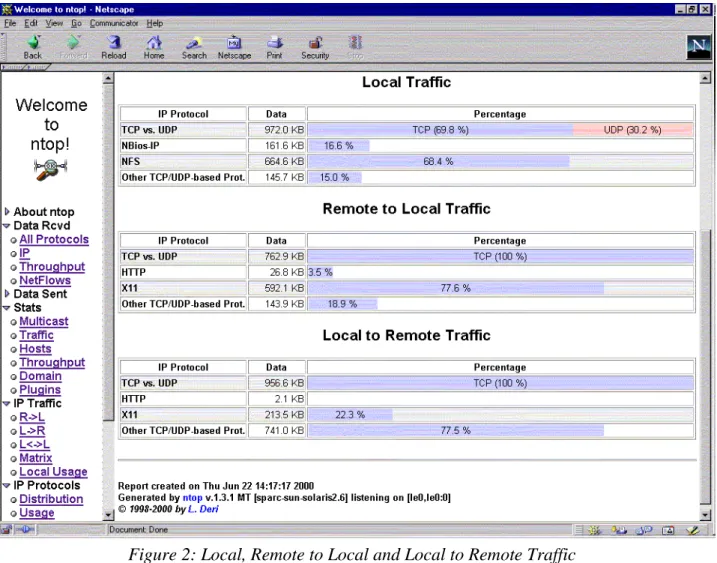Click sidebar scrollbar down arrow
Image resolution: width=717 pixels, height=563 pixels.
pos(108,515)
